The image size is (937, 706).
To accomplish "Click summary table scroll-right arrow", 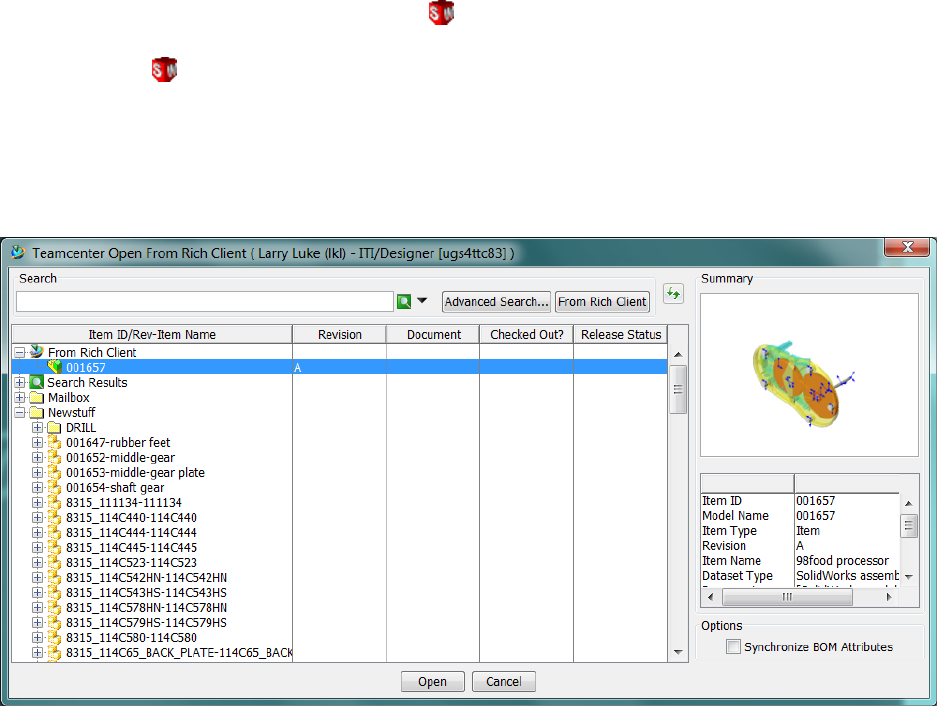I will click(x=889, y=597).
